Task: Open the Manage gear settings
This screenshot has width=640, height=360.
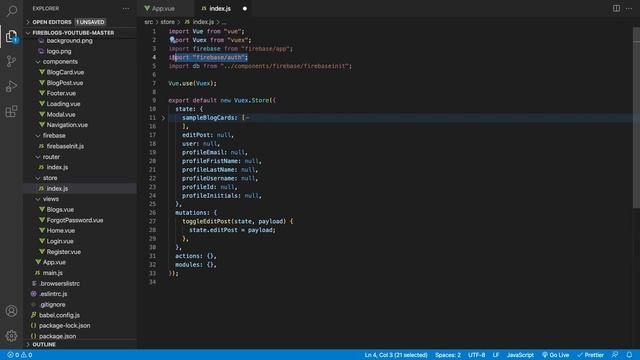Action: [x=11, y=336]
